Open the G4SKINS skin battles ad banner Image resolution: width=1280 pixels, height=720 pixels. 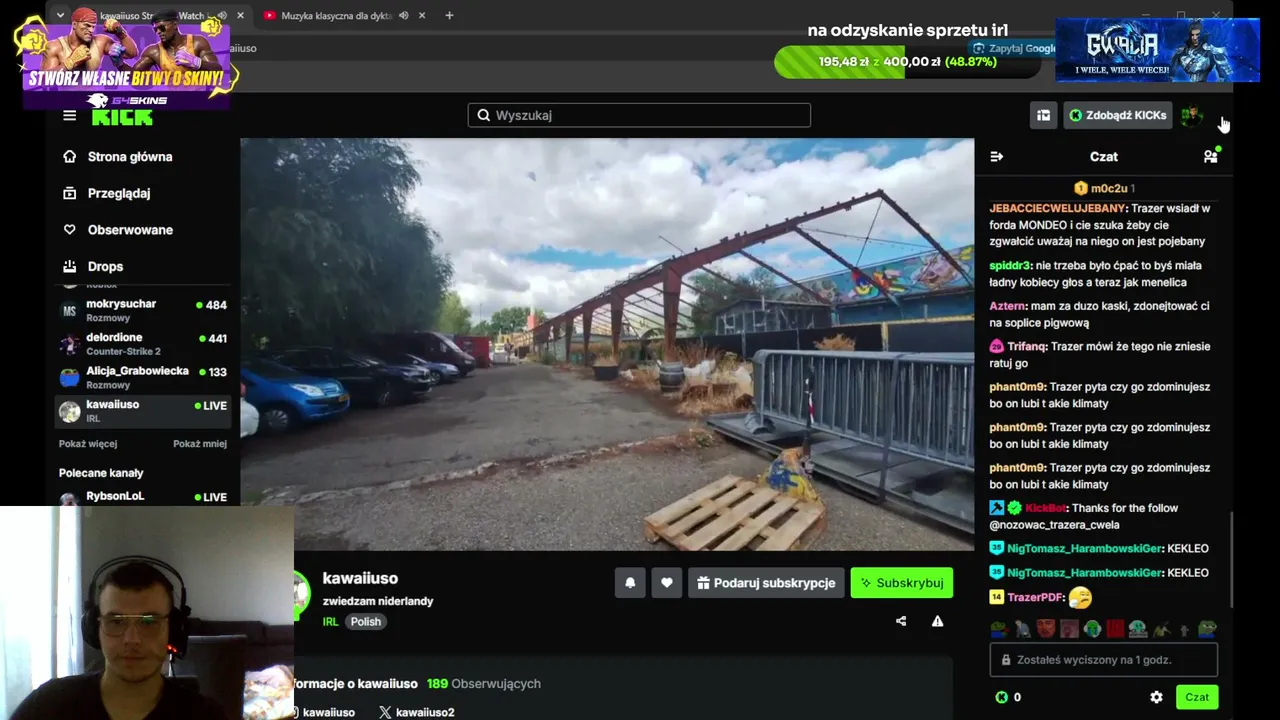(127, 60)
